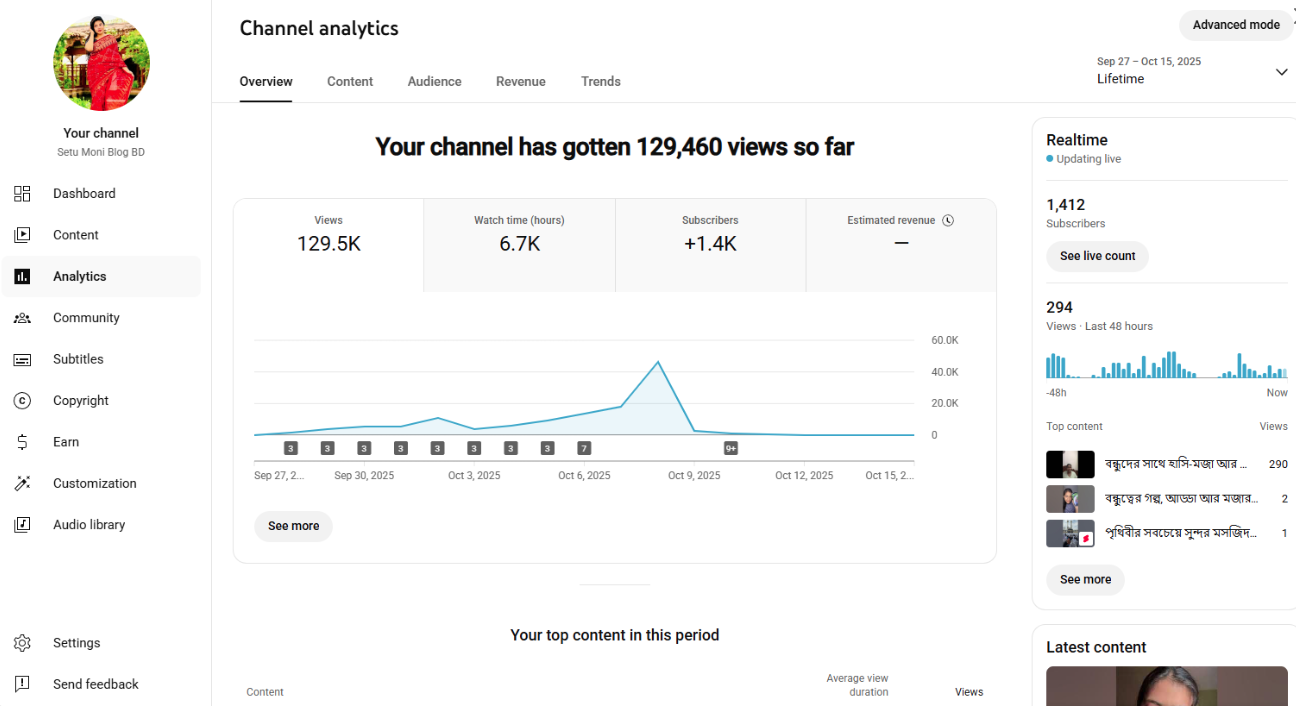The height and width of the screenshot is (706, 1296).
Task: Open the Estimated revenue info tooltip
Action: (x=947, y=219)
